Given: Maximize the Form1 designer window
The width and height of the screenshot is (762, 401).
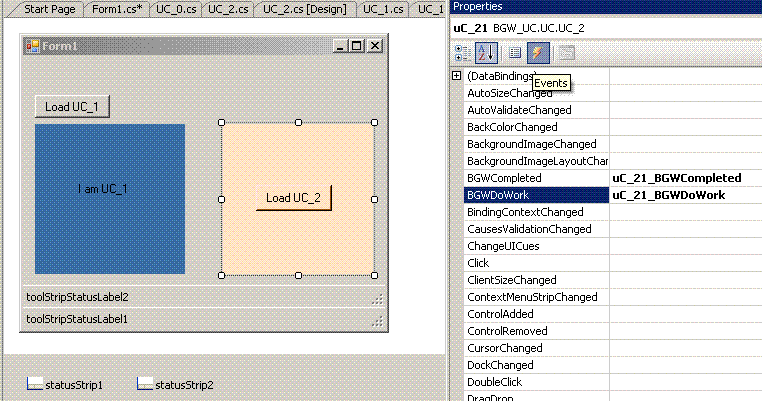Looking at the screenshot, I should [357, 46].
